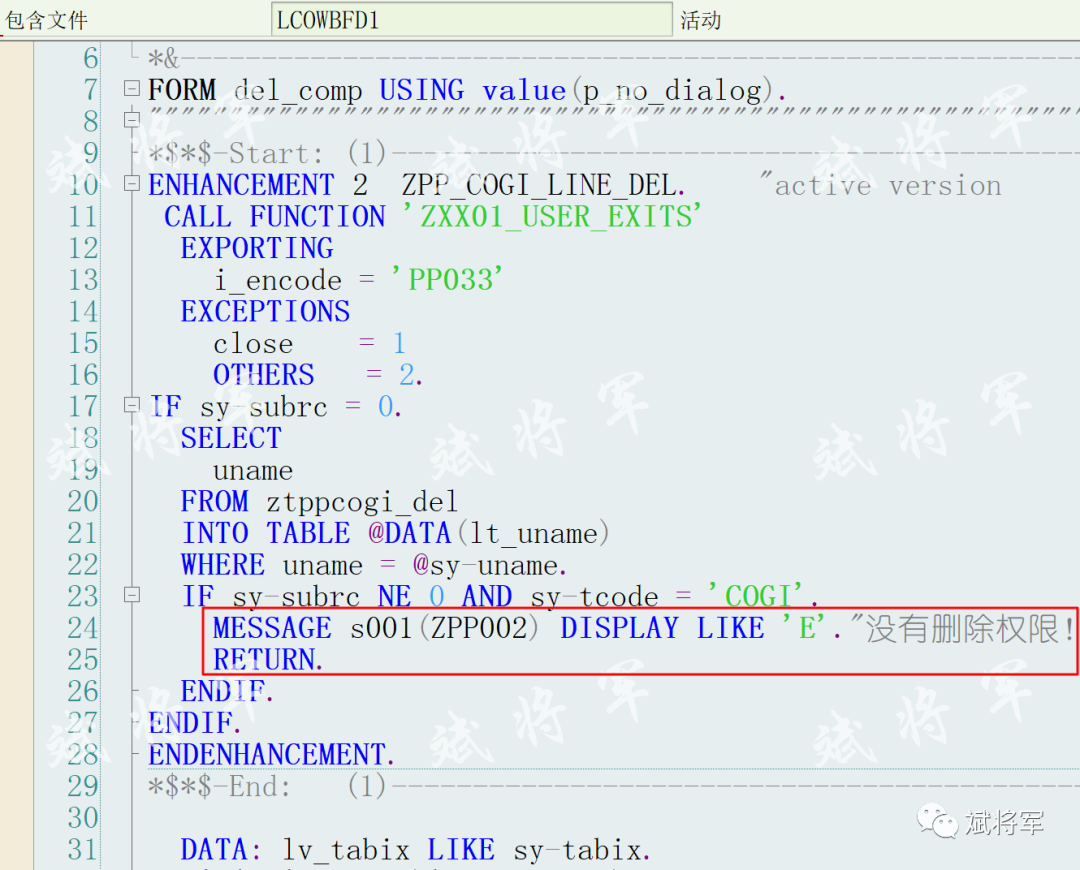This screenshot has height=870, width=1080.
Task: Click the 'RETURN.' statement on line 25
Action: 268,660
